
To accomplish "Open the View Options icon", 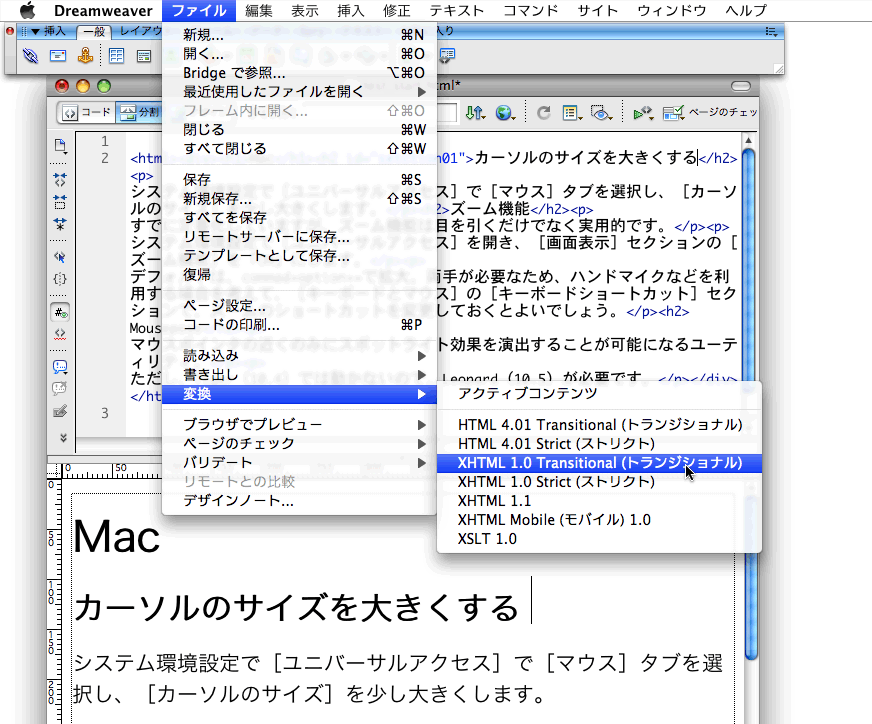I will coord(572,113).
